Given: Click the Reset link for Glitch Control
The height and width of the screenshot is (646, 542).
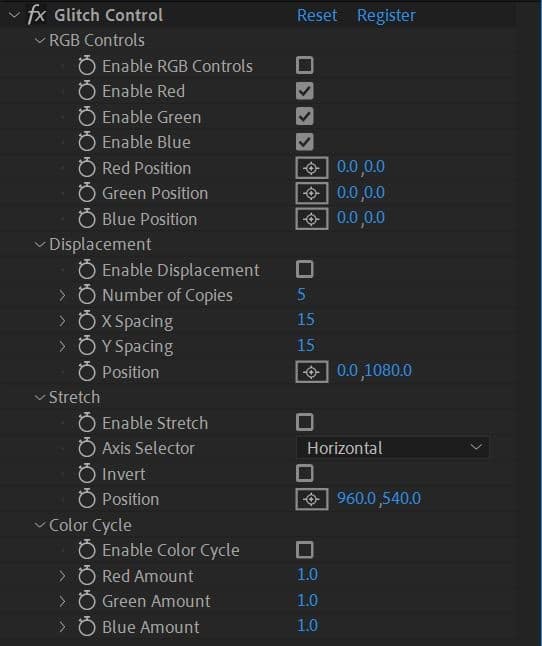Looking at the screenshot, I should [x=317, y=16].
